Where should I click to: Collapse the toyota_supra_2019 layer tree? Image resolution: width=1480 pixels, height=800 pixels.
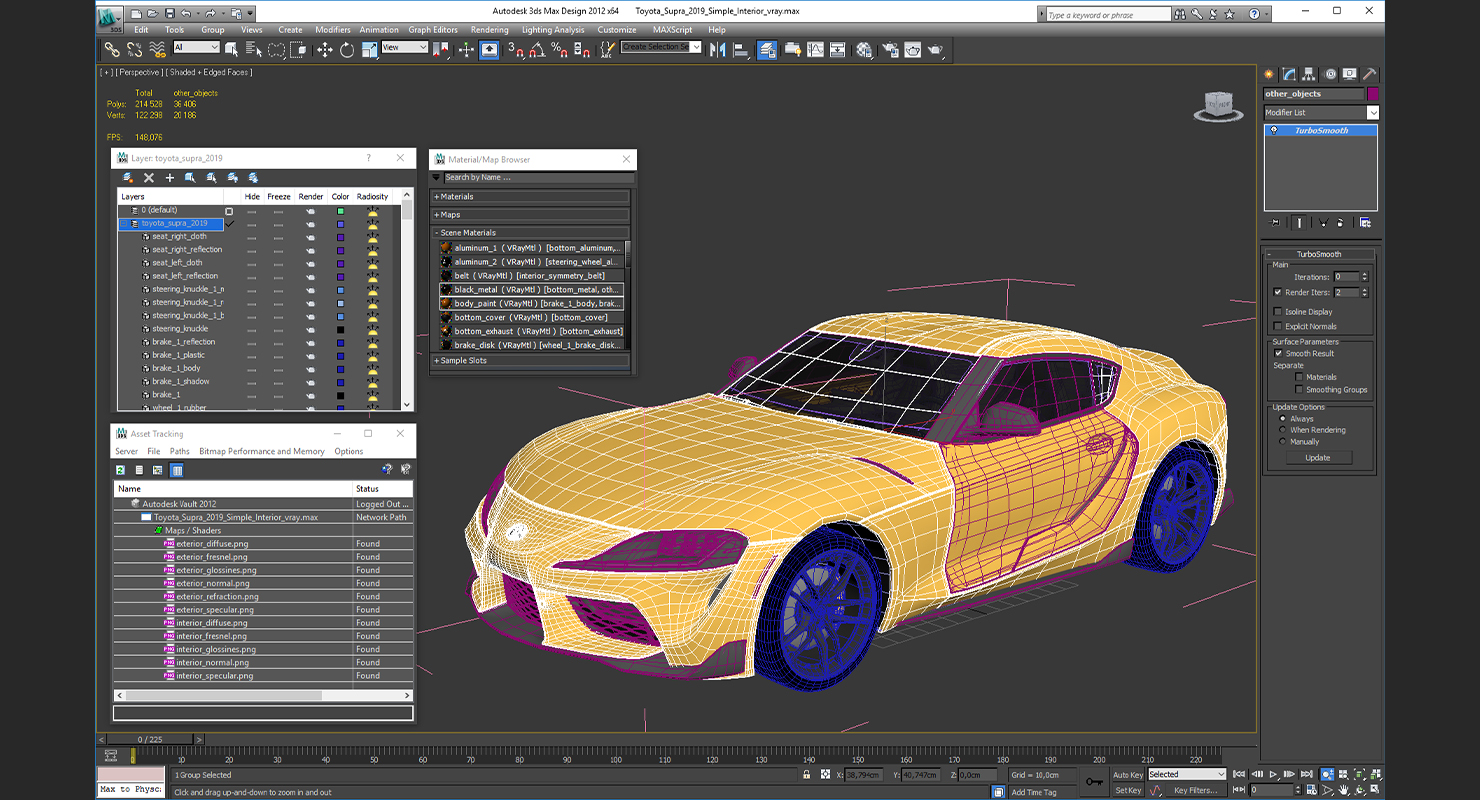(125, 224)
